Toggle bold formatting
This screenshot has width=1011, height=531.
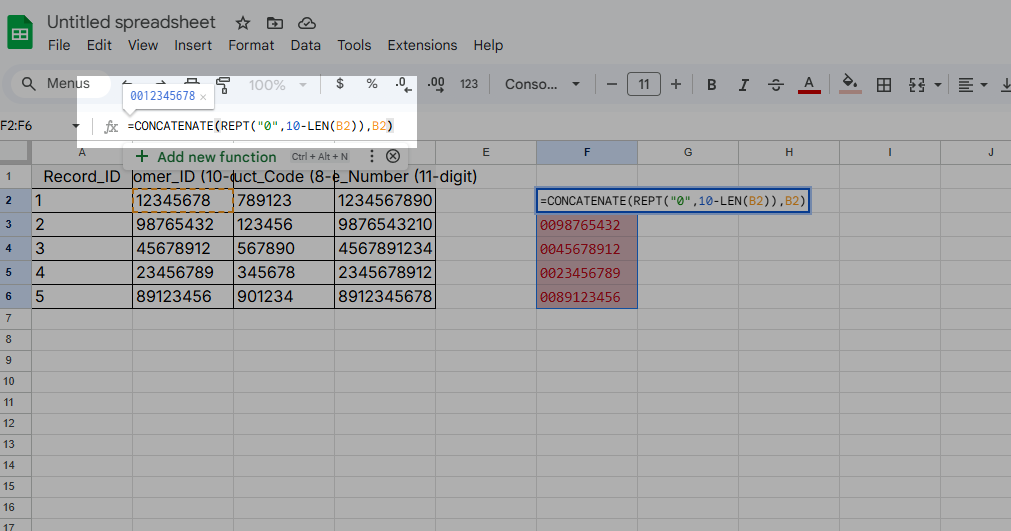(712, 85)
